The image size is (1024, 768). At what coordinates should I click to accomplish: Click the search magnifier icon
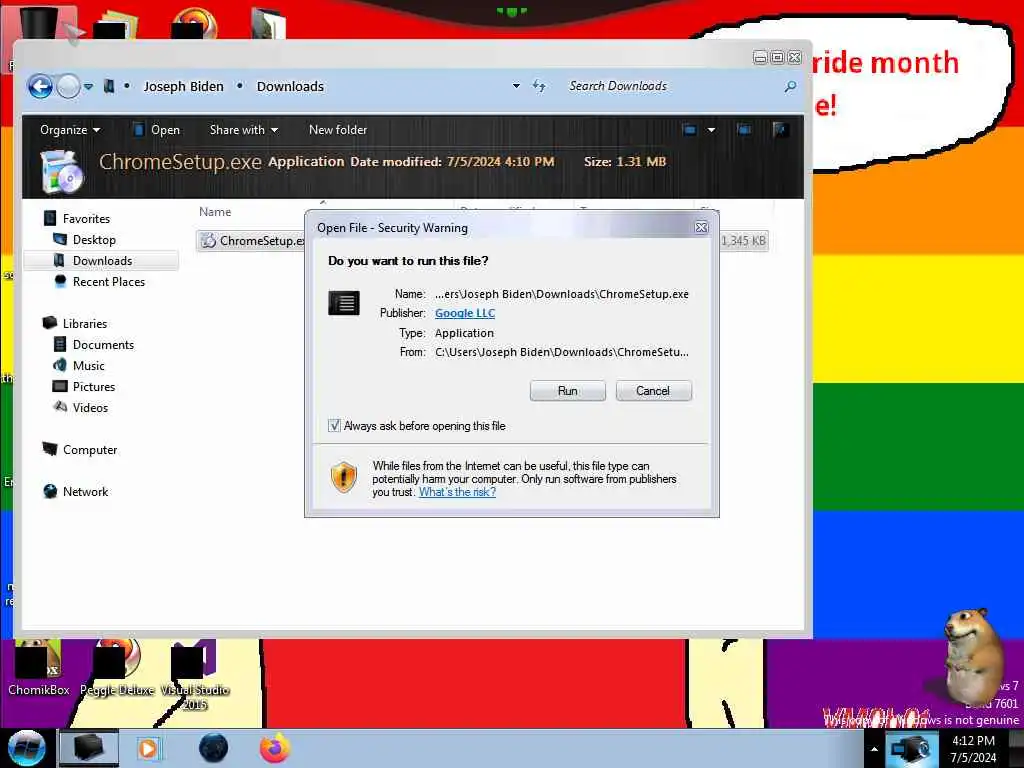pos(790,86)
